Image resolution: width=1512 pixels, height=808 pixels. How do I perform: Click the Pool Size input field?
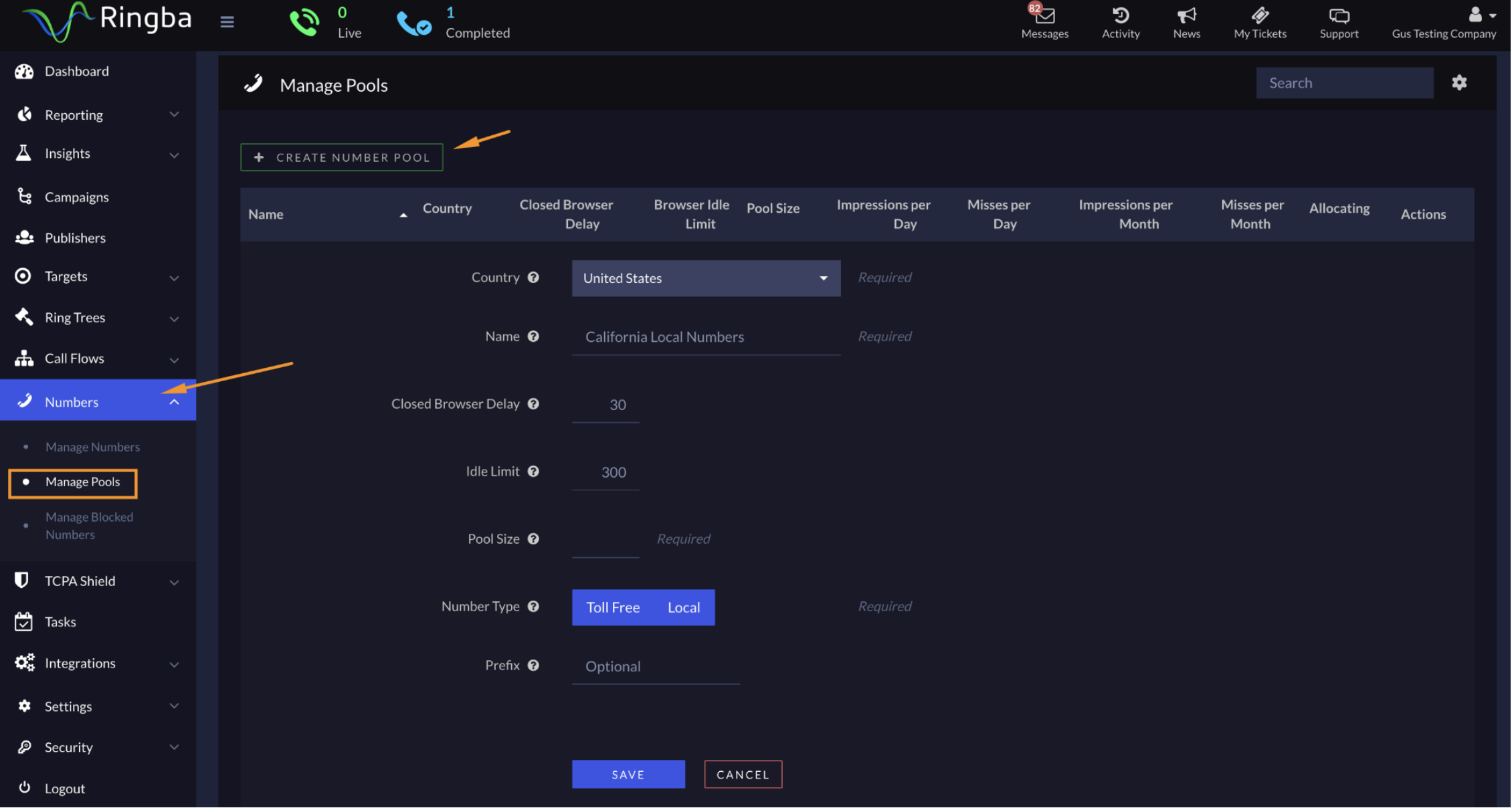(x=605, y=540)
